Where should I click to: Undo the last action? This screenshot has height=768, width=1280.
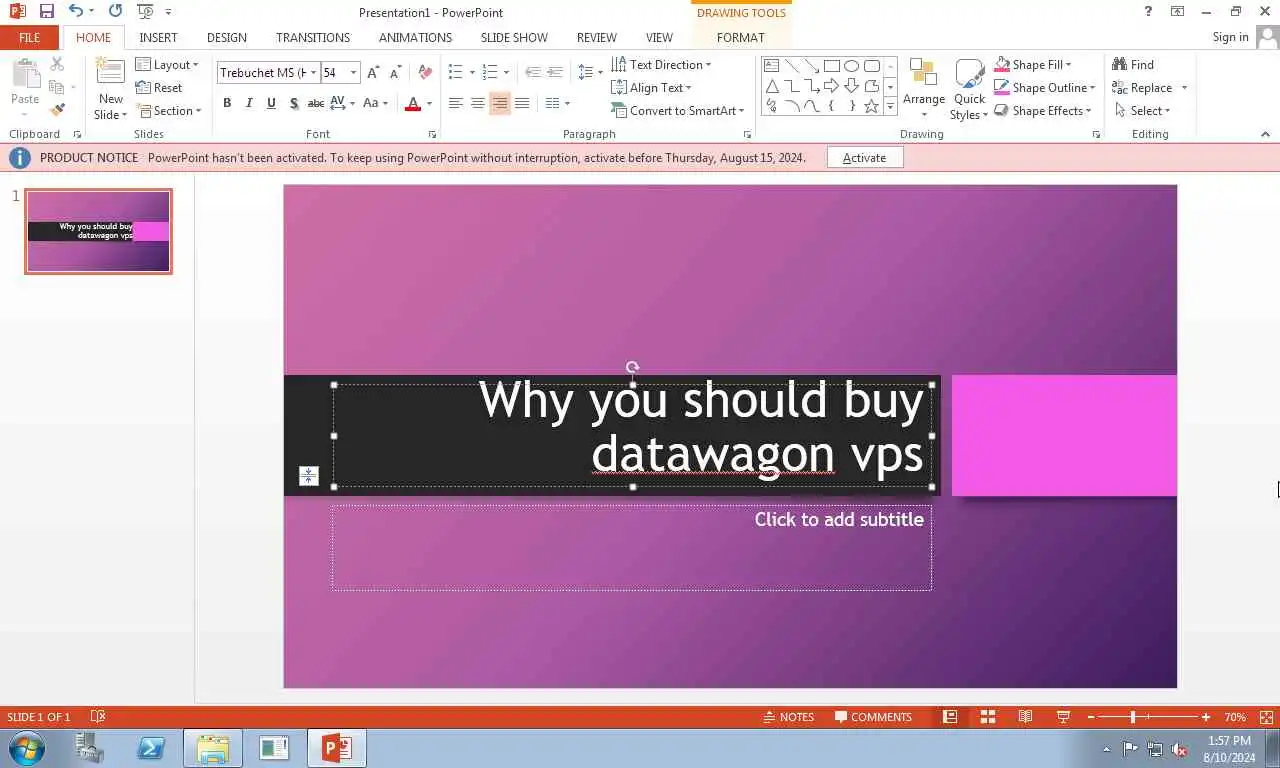(75, 12)
